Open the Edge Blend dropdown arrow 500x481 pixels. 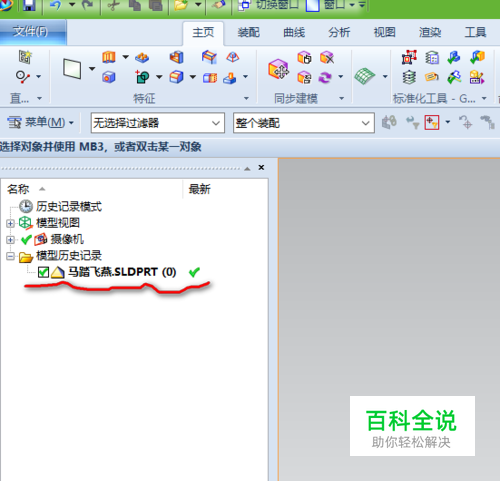pyautogui.click(x=192, y=77)
